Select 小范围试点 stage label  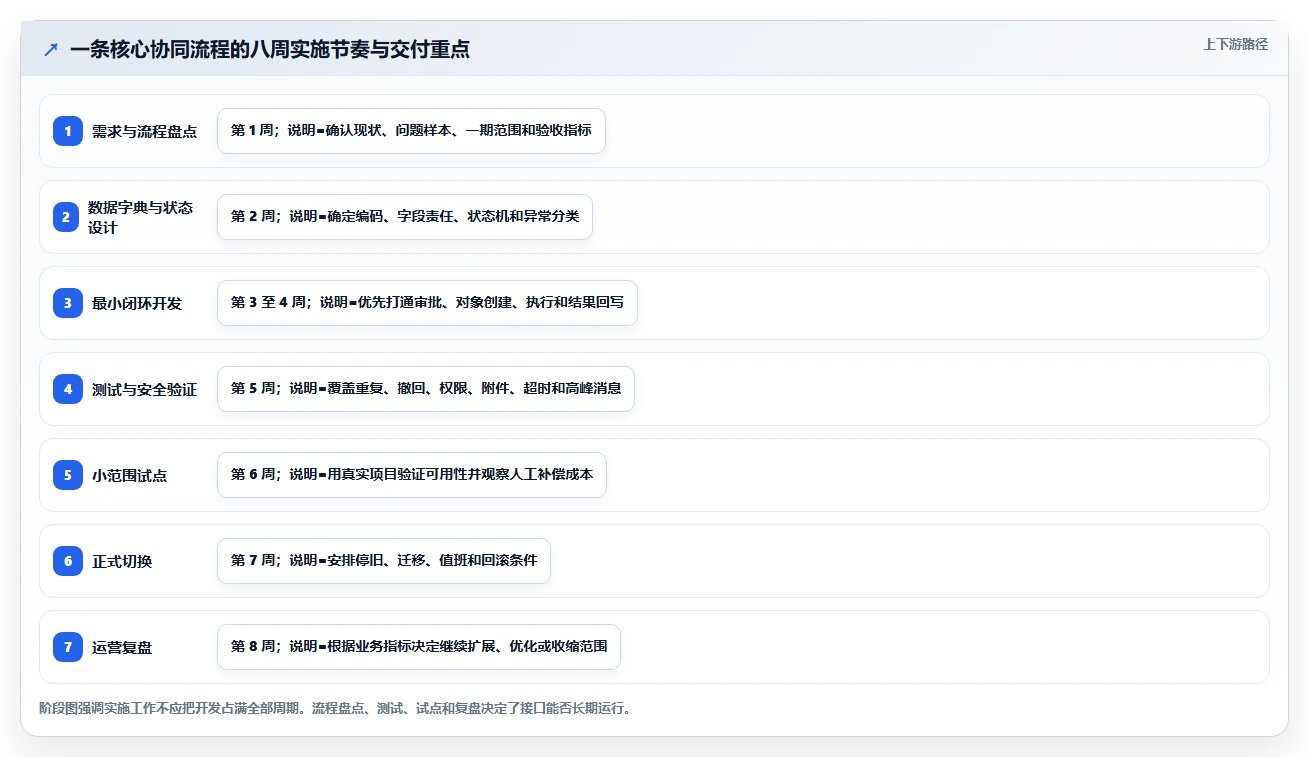(x=129, y=475)
